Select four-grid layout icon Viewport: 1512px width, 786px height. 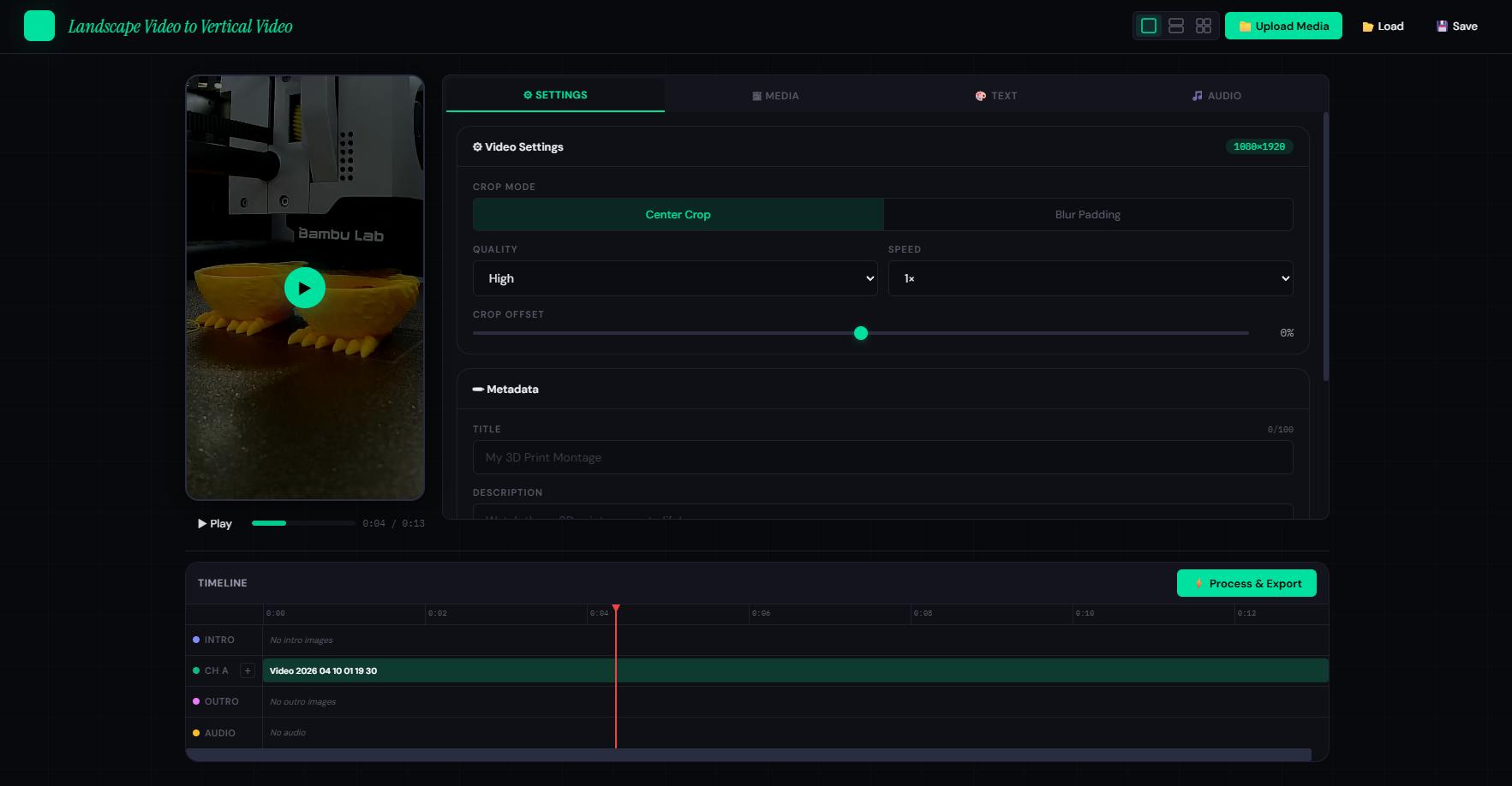[x=1204, y=27]
